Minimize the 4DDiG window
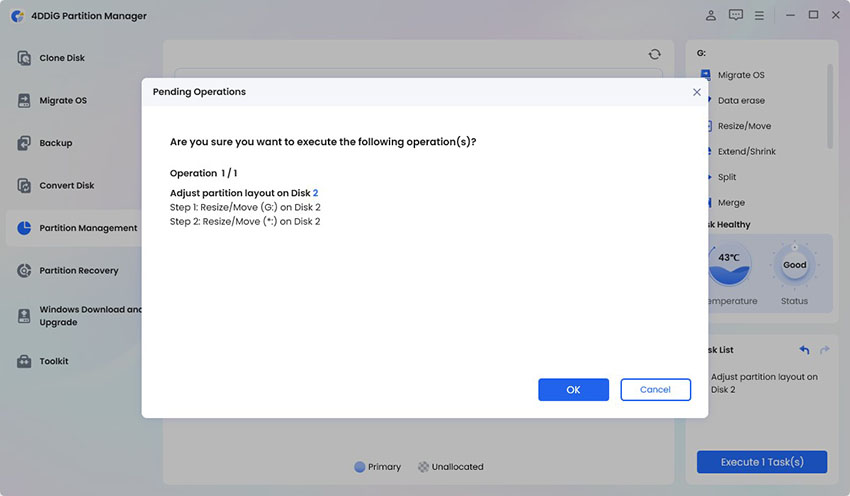The width and height of the screenshot is (850, 496). [x=790, y=15]
